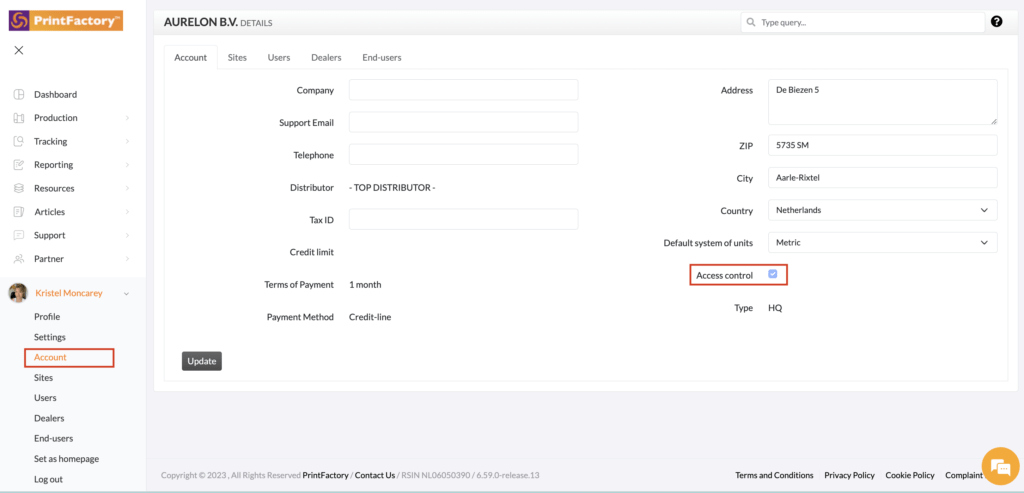Click the Support chat icon in sidebar
Viewport: 1024px width, 493px height.
pos(18,235)
